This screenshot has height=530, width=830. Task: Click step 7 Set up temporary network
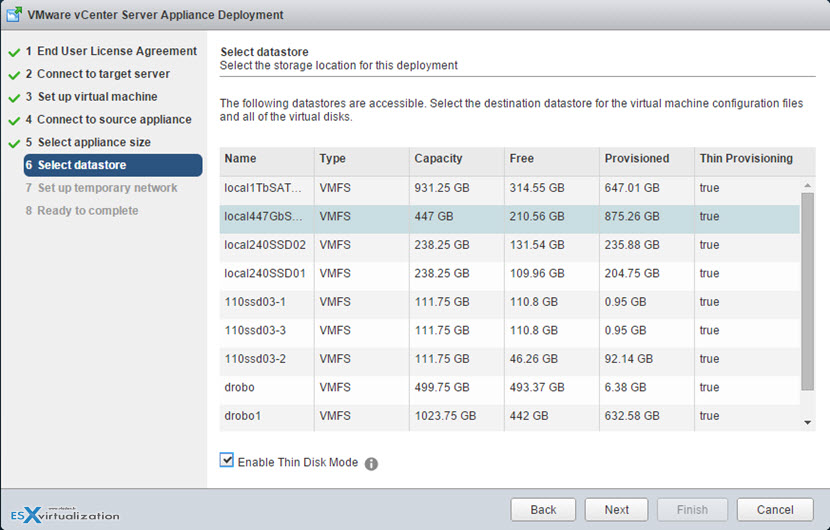click(101, 188)
